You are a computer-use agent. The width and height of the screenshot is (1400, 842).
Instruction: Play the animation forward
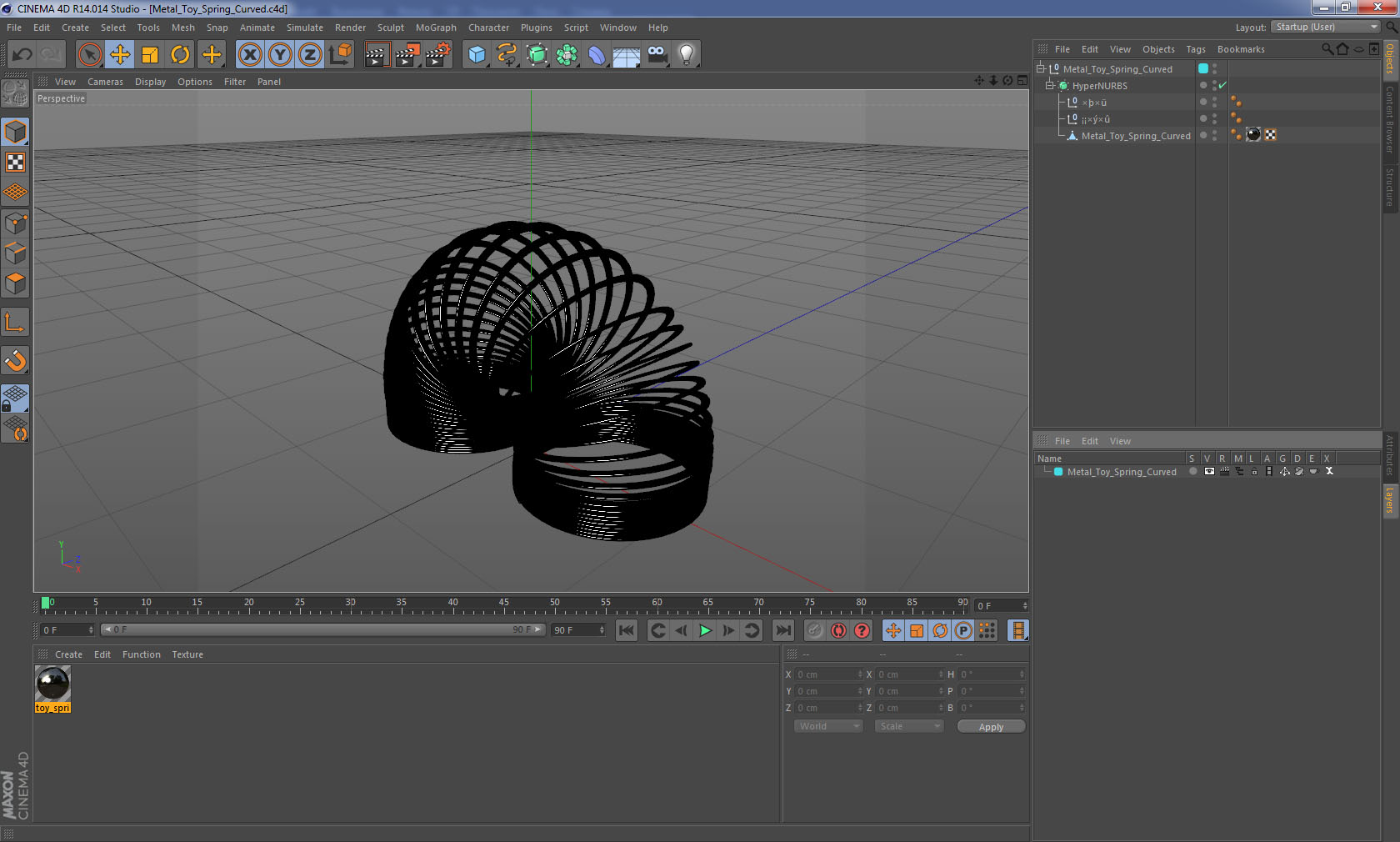[705, 630]
